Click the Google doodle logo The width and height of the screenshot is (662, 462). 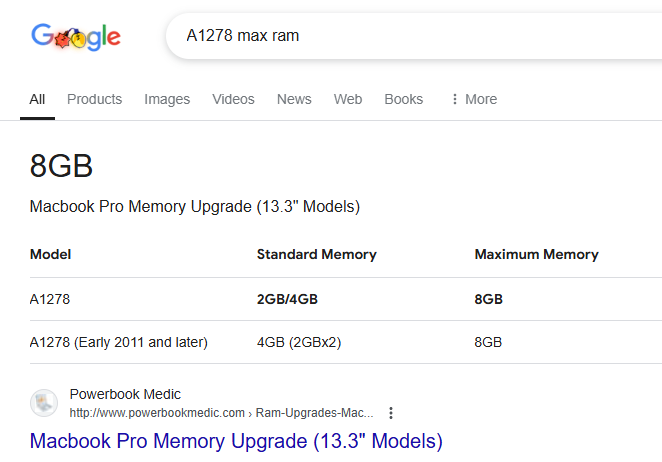pos(76,37)
